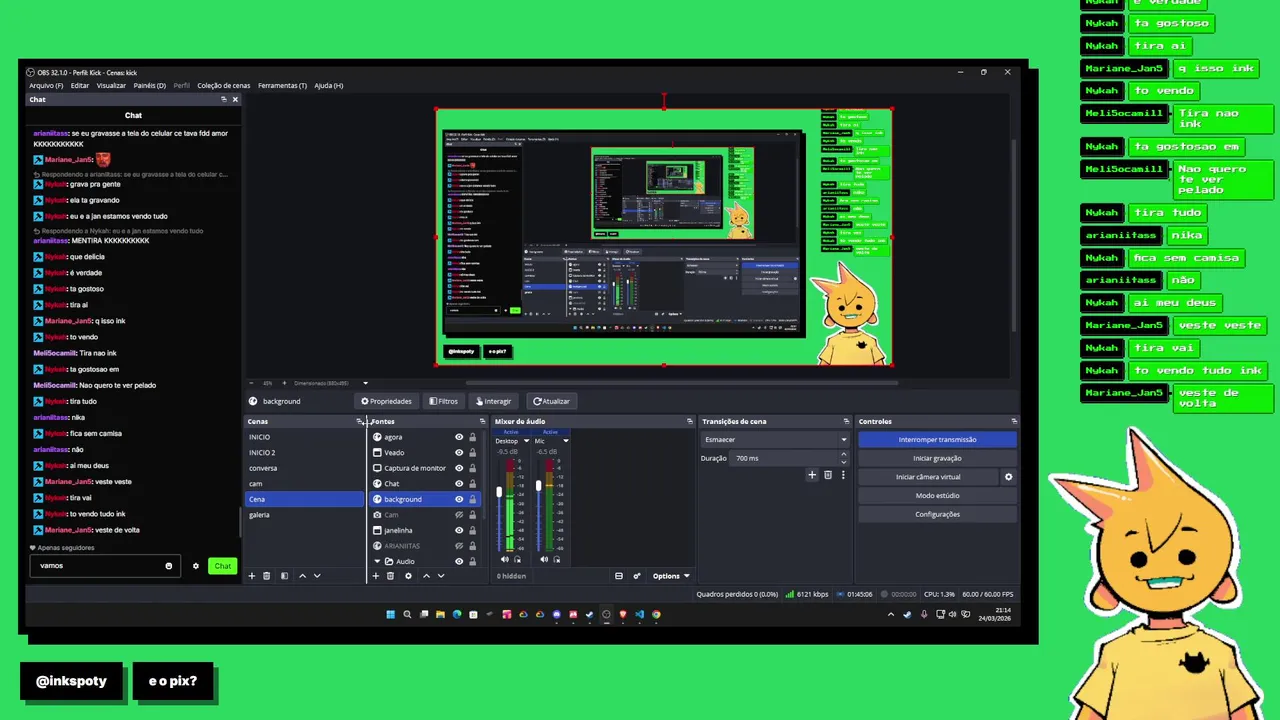Decrease transition duration with the down arrow

tap(843, 462)
